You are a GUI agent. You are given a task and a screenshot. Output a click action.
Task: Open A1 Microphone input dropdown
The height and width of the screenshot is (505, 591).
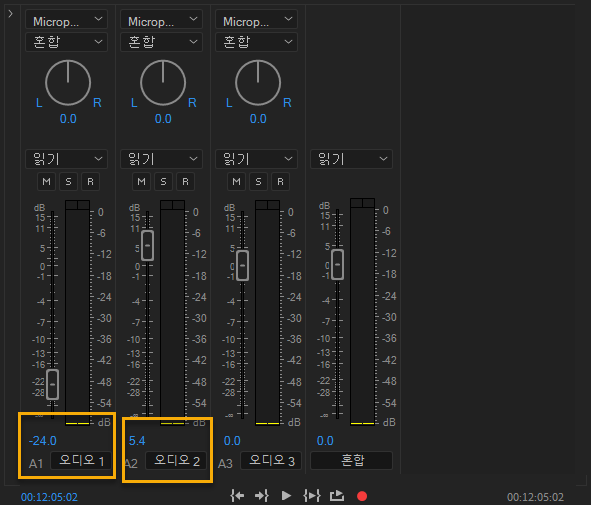coord(66,20)
